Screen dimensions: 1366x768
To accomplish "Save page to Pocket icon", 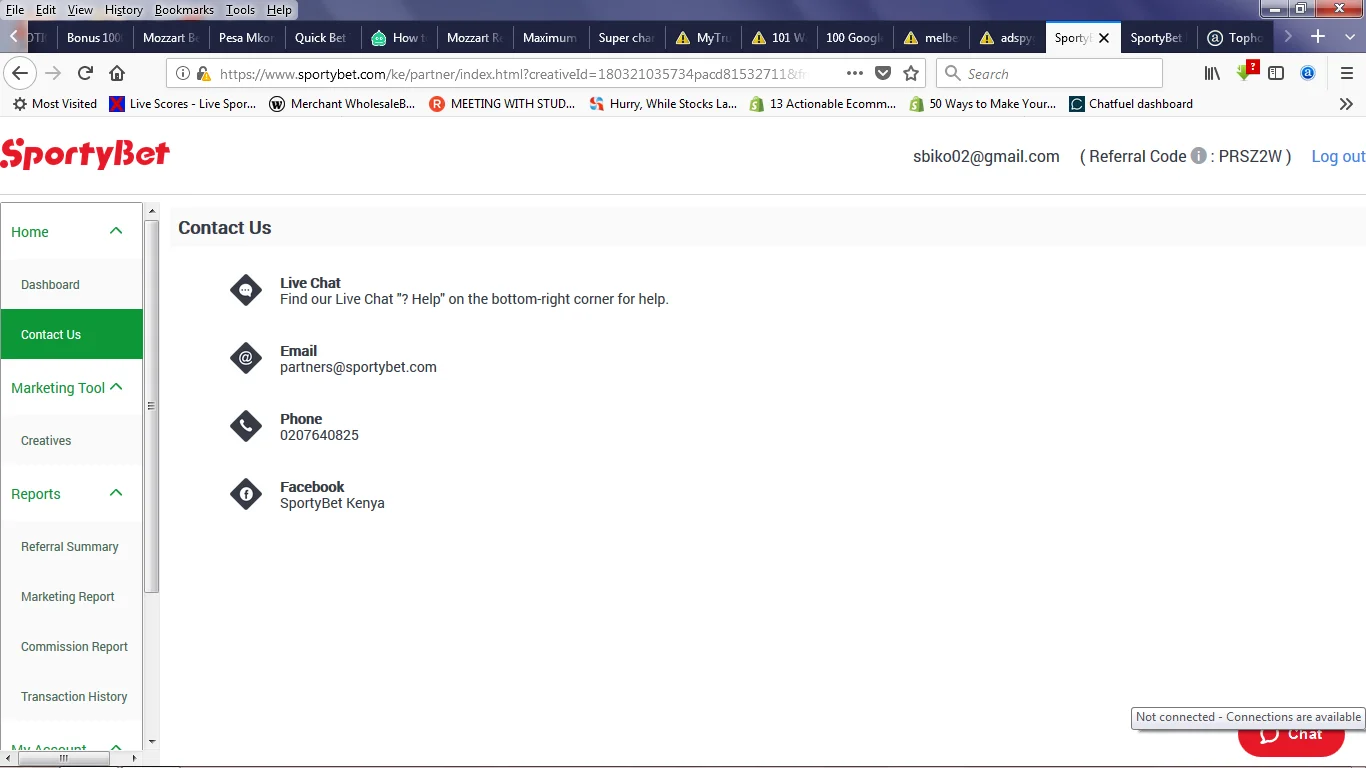I will coord(883,73).
